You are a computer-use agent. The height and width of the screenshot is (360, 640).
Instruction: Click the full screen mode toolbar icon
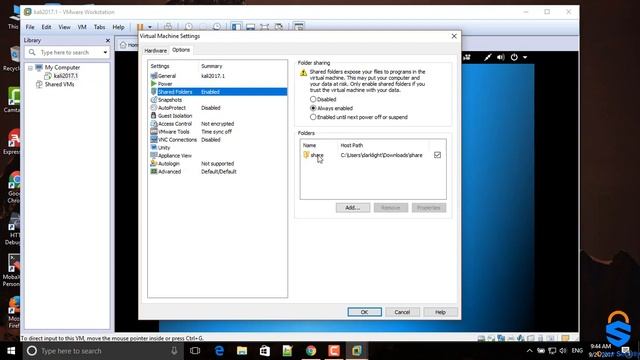click(x=264, y=27)
